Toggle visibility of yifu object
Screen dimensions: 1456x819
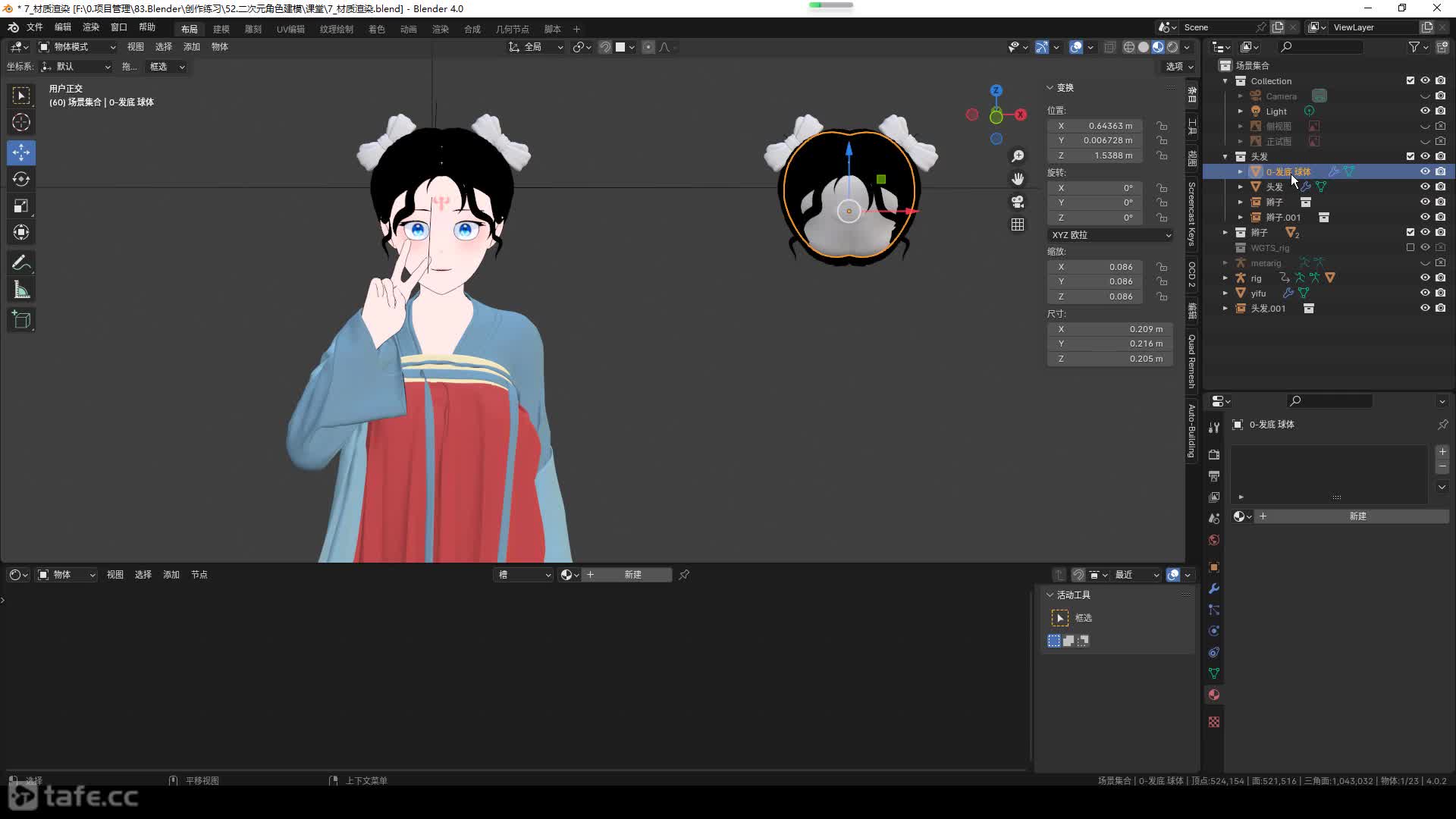(x=1425, y=293)
